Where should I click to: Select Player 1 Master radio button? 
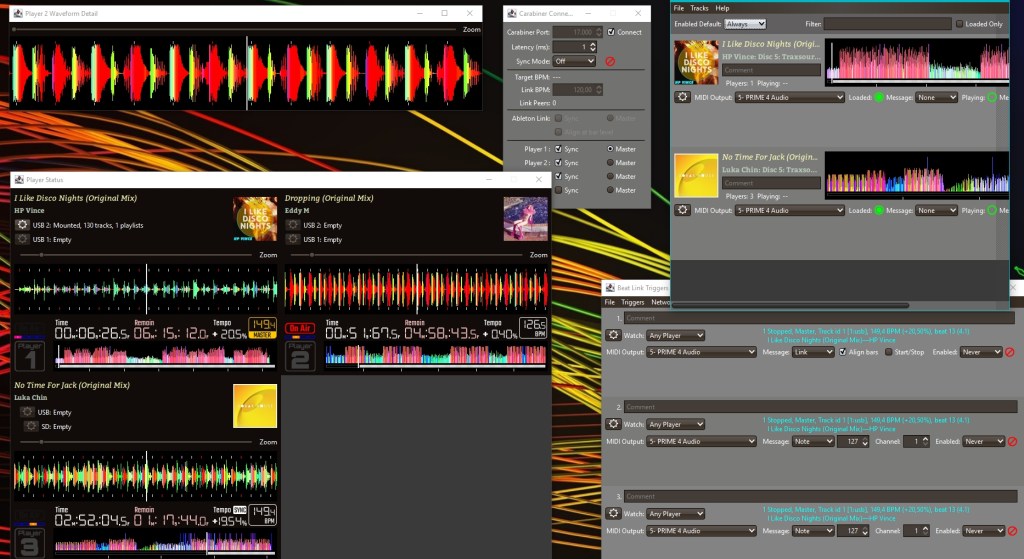(610, 149)
